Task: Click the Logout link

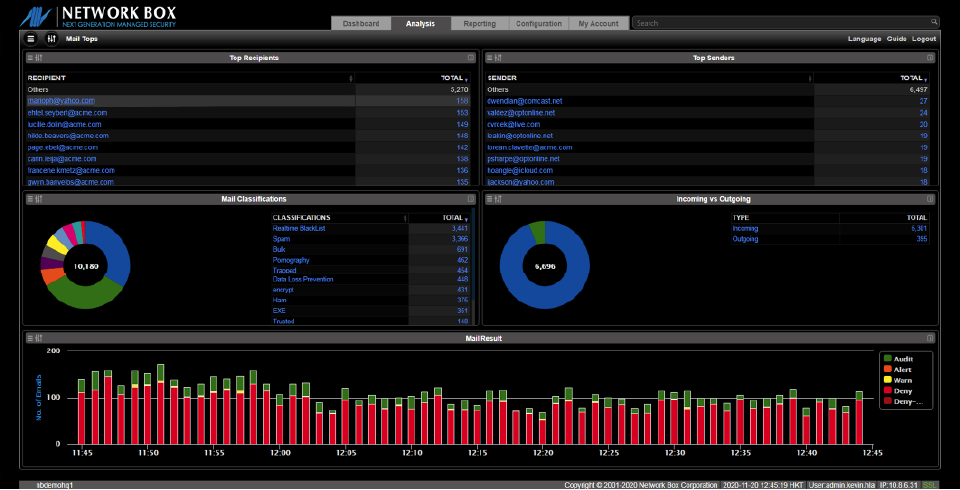Action: coord(924,39)
